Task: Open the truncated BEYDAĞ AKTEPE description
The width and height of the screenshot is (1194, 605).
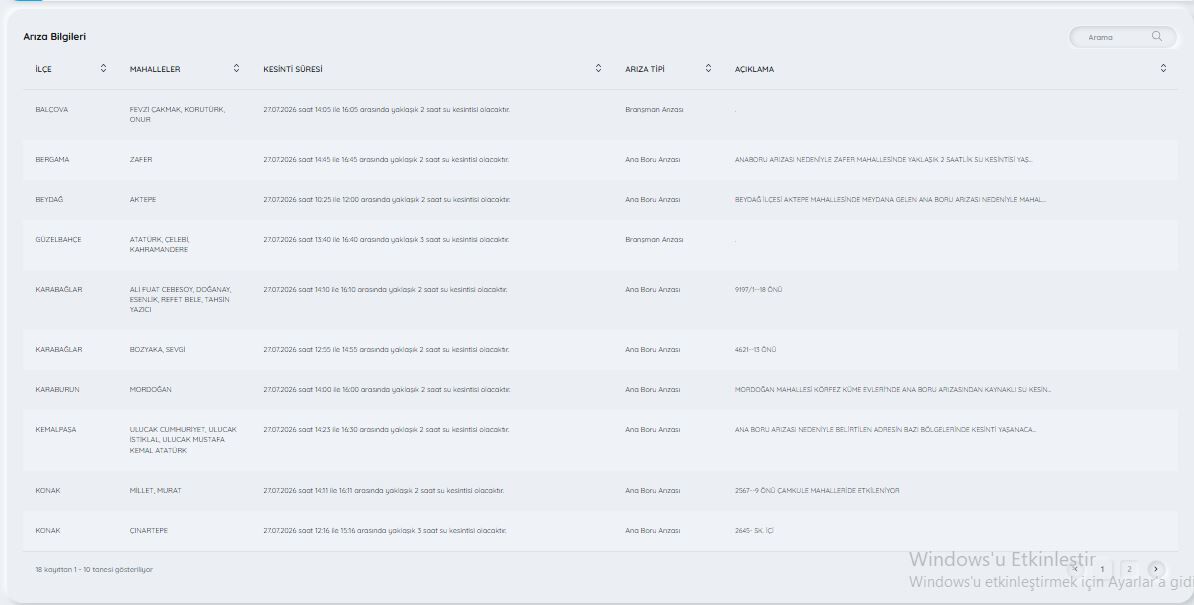Action: (890, 199)
